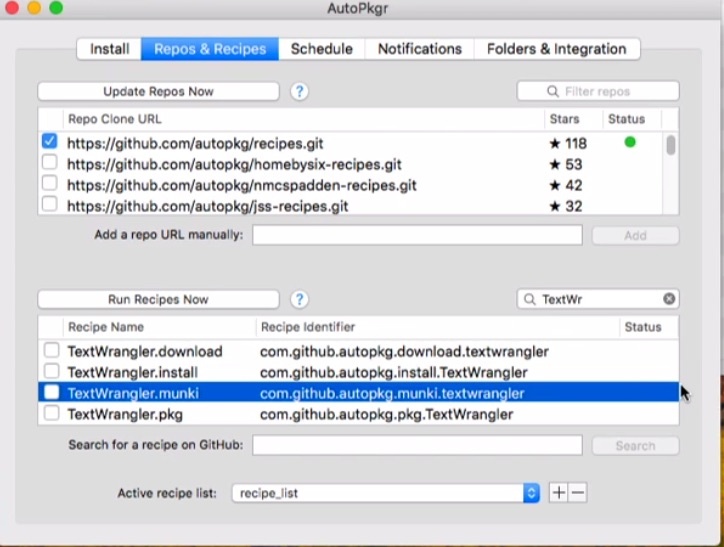Click help icon beside Run Recipes Now

pyautogui.click(x=299, y=299)
